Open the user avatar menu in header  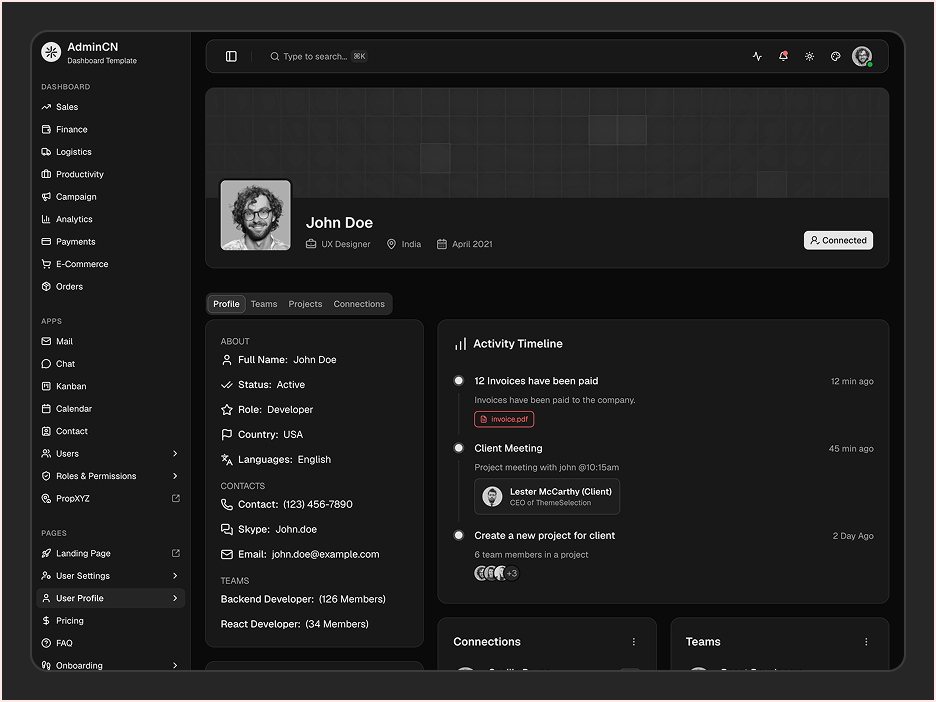tap(862, 56)
